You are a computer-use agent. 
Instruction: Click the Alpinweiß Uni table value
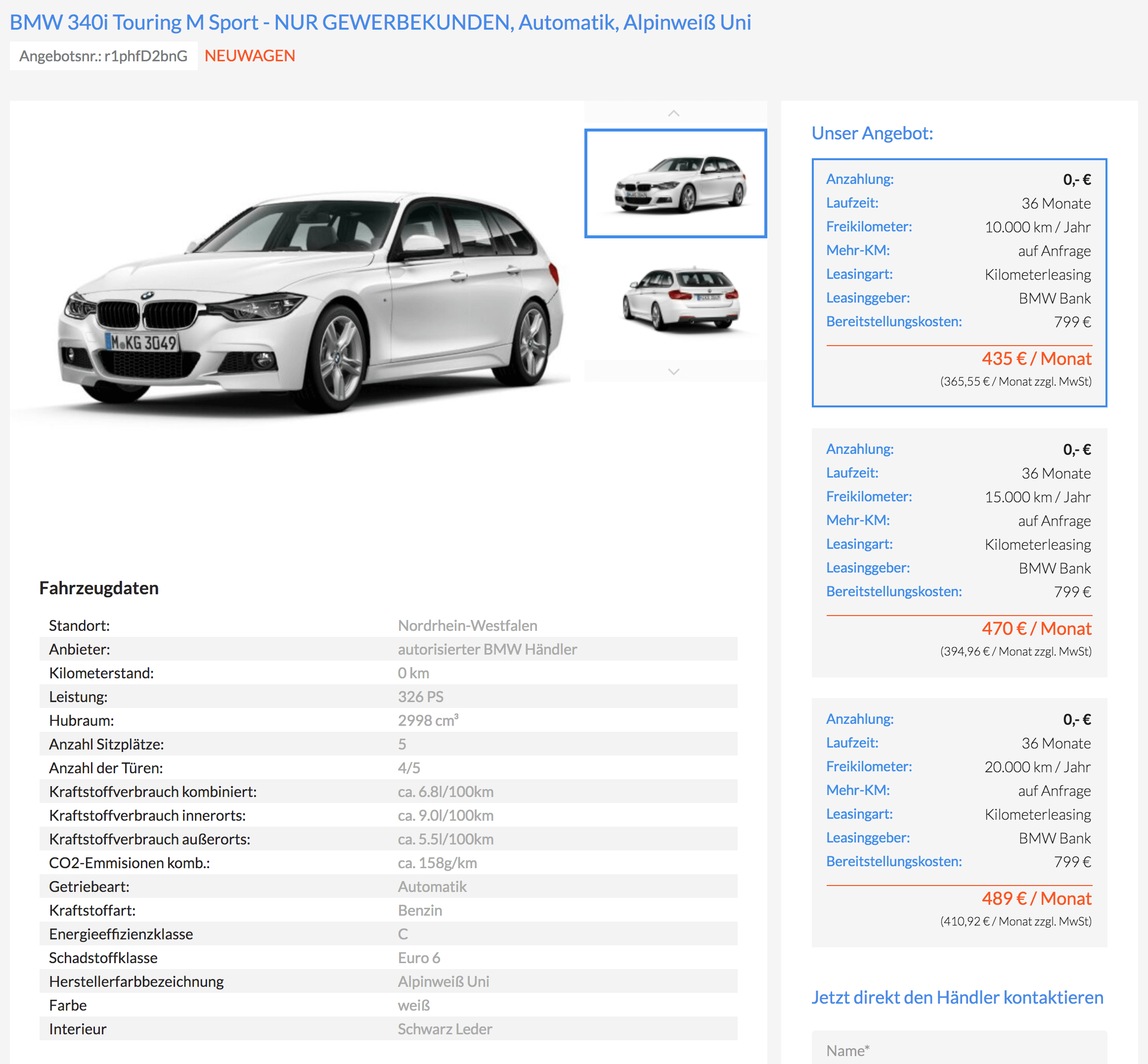[x=443, y=981]
